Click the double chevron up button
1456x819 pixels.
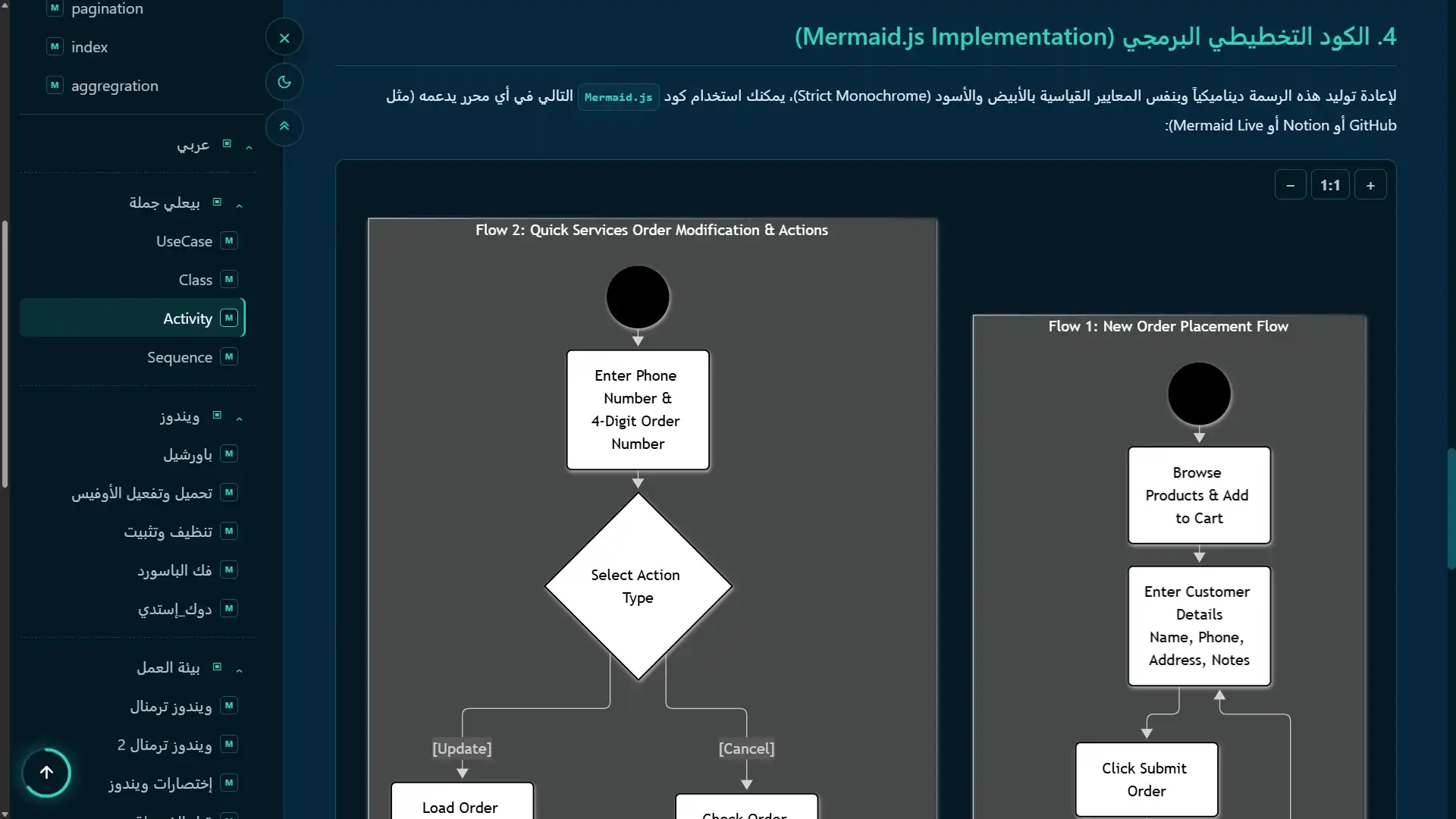coord(284,127)
